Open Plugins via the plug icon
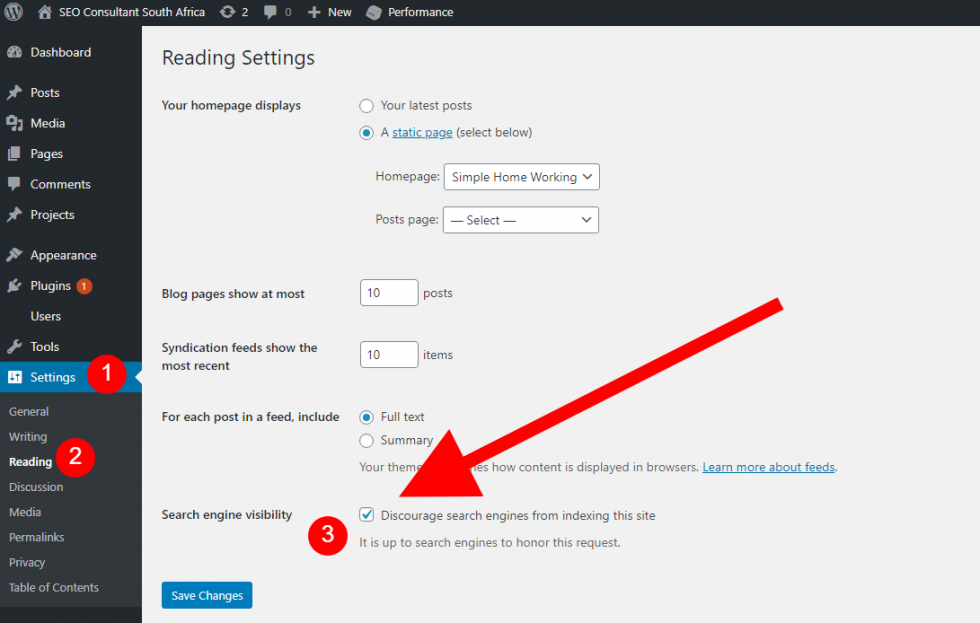 [x=14, y=285]
